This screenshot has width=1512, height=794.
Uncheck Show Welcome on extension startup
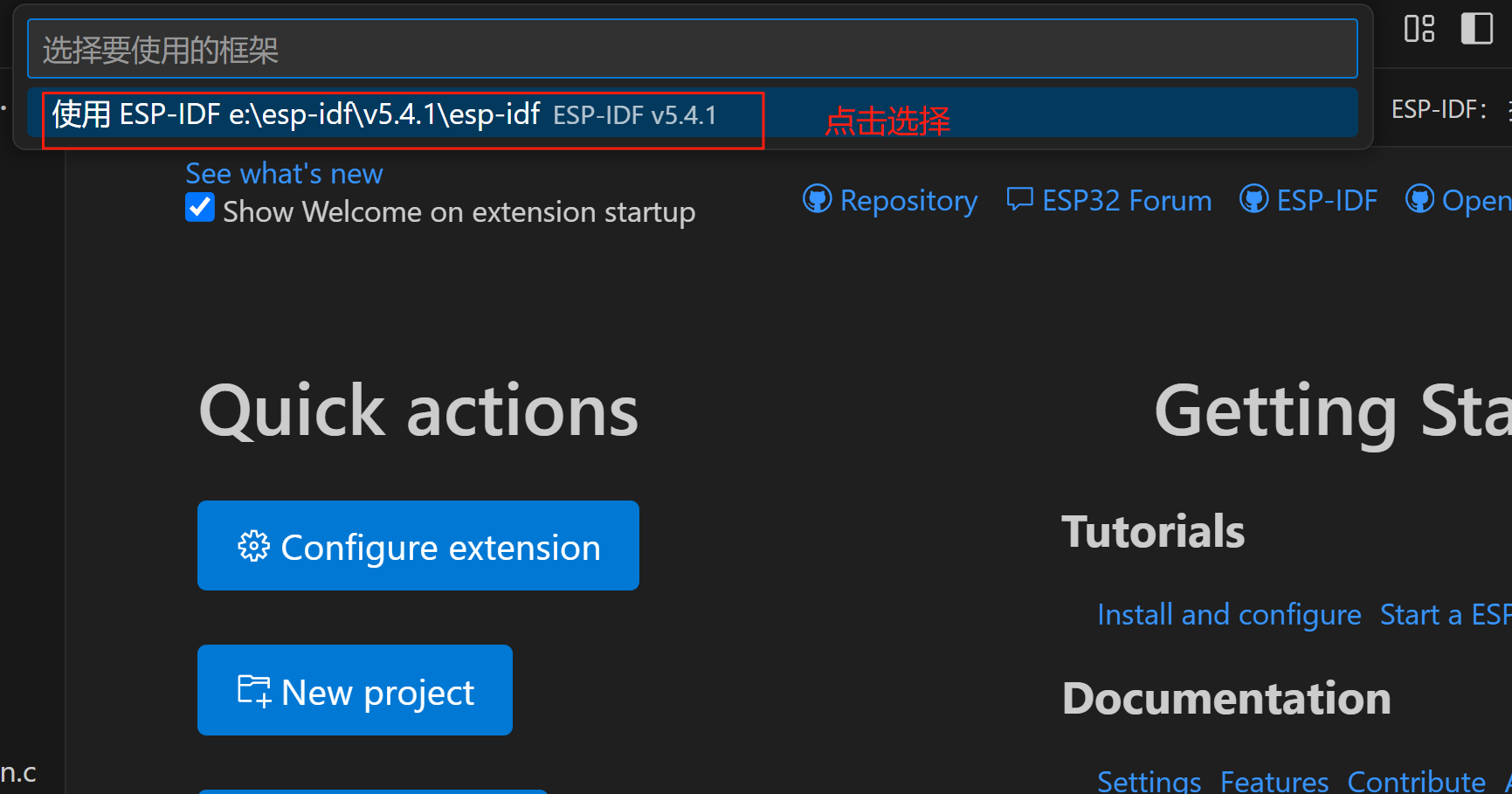coord(199,208)
